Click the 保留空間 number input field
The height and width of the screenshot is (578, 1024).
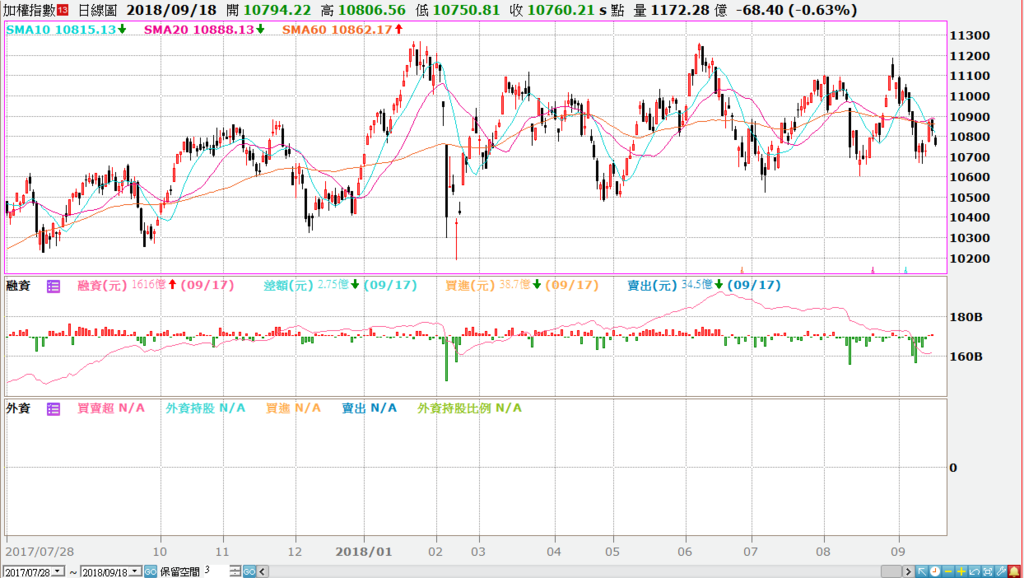(x=216, y=571)
